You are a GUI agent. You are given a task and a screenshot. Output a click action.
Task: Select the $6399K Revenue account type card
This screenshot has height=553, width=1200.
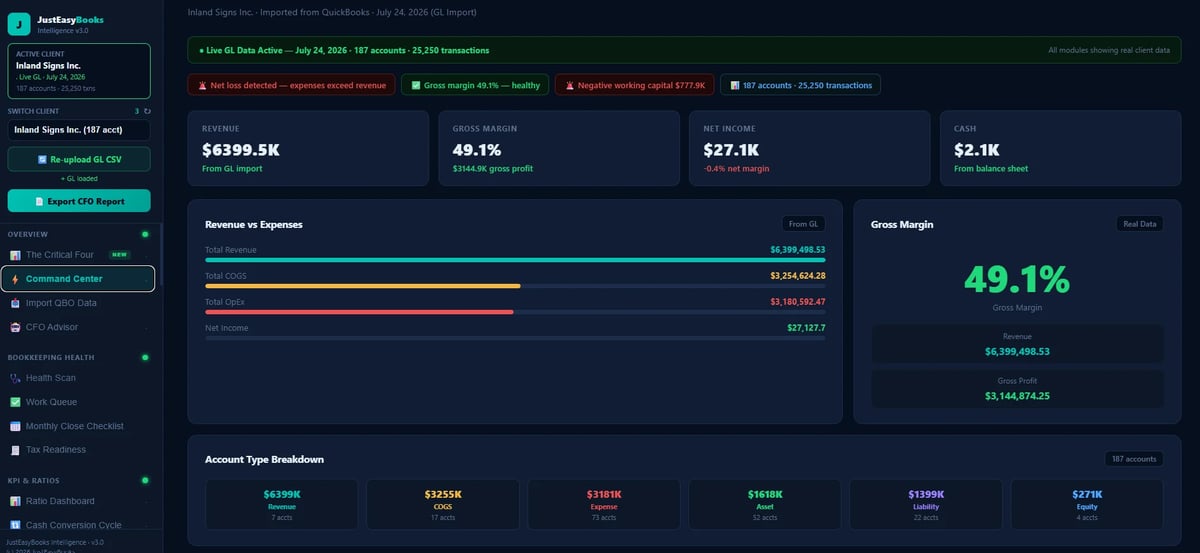(281, 504)
